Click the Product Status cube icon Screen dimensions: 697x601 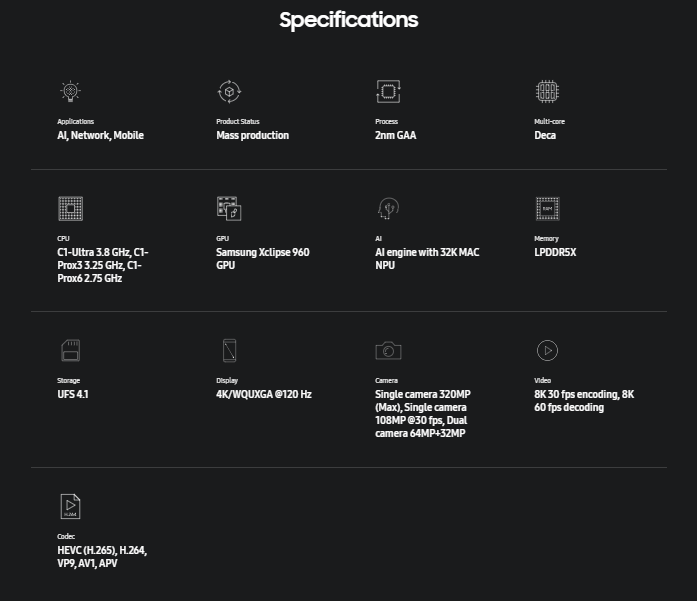coord(229,92)
